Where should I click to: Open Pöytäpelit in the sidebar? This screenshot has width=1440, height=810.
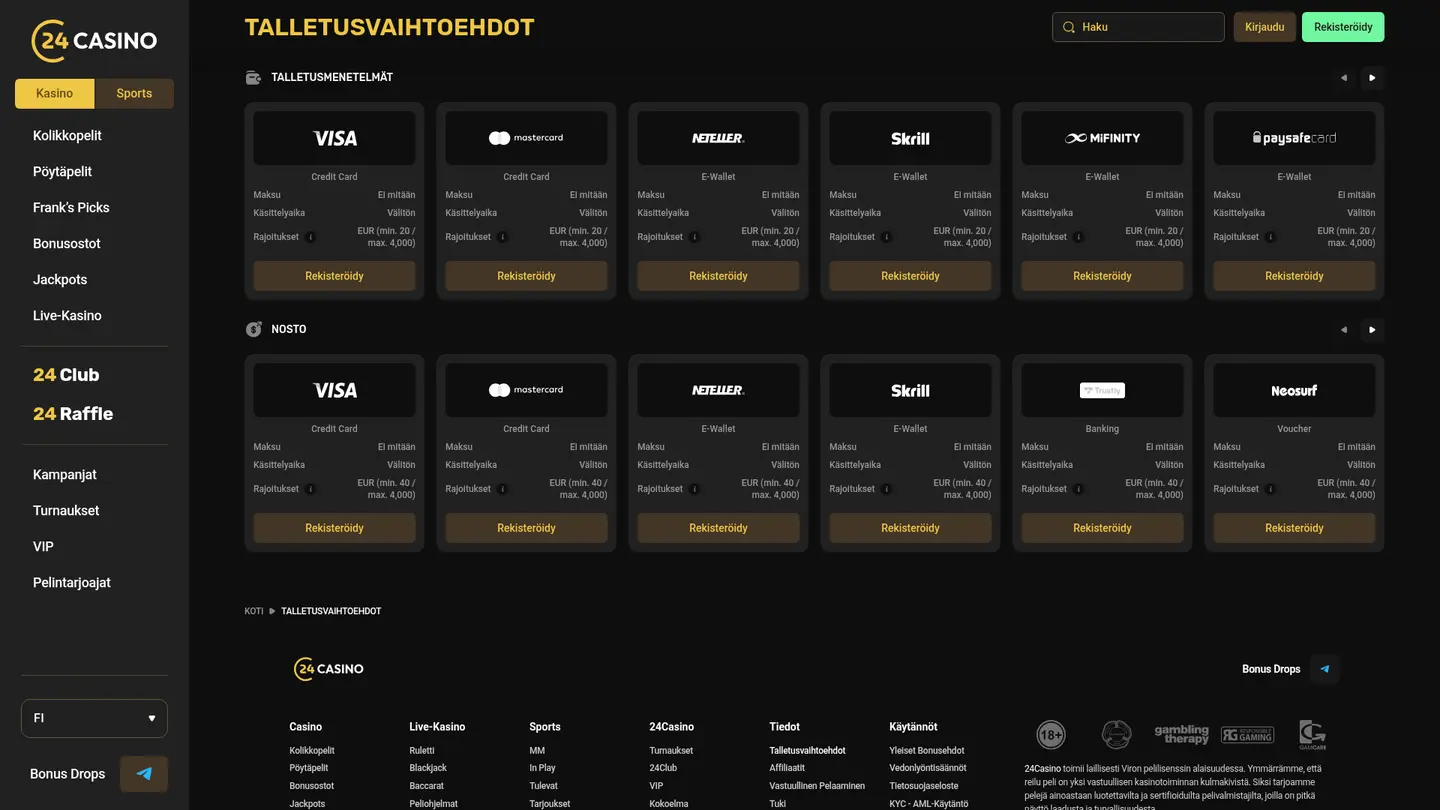(x=62, y=172)
